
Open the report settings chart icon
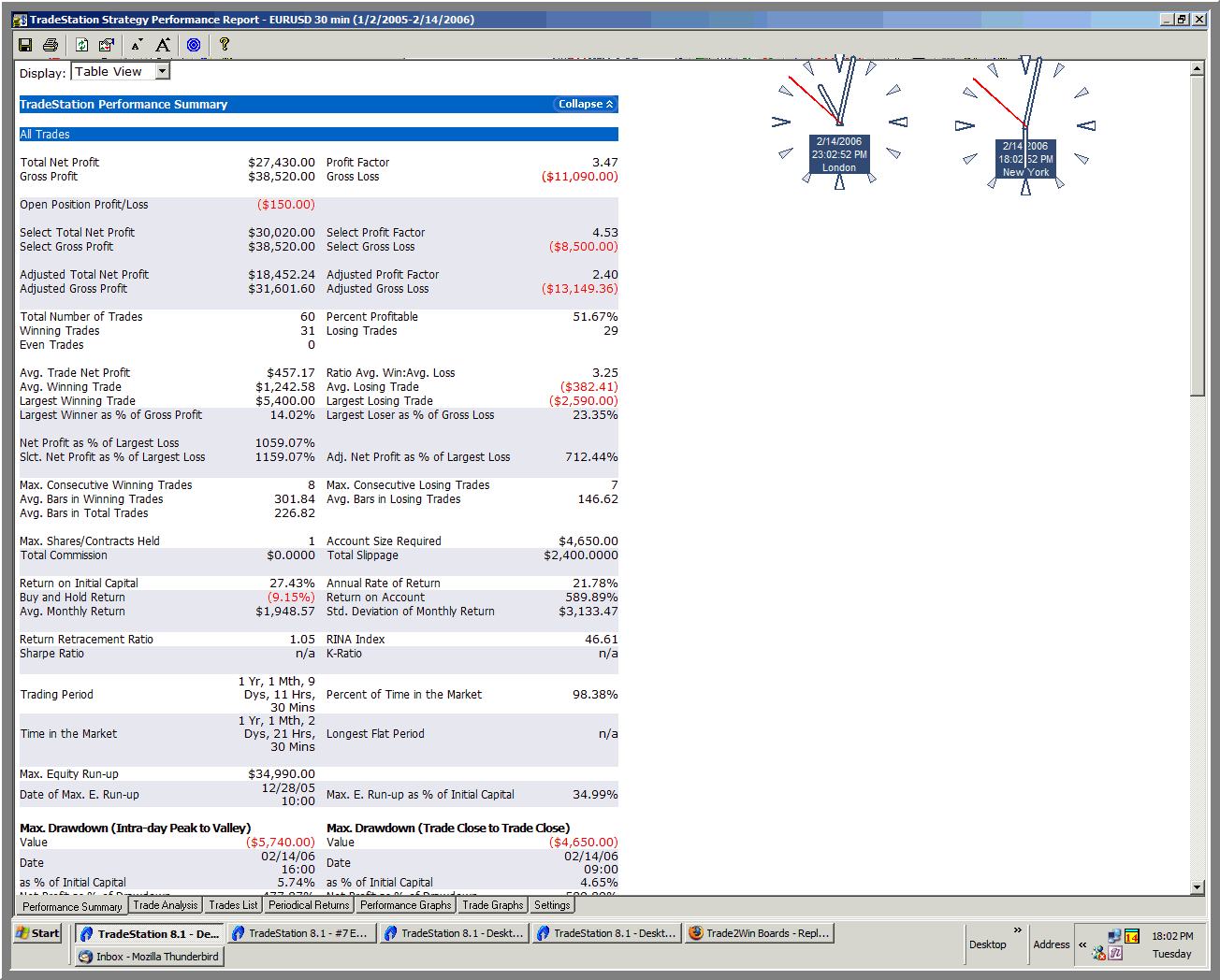106,45
